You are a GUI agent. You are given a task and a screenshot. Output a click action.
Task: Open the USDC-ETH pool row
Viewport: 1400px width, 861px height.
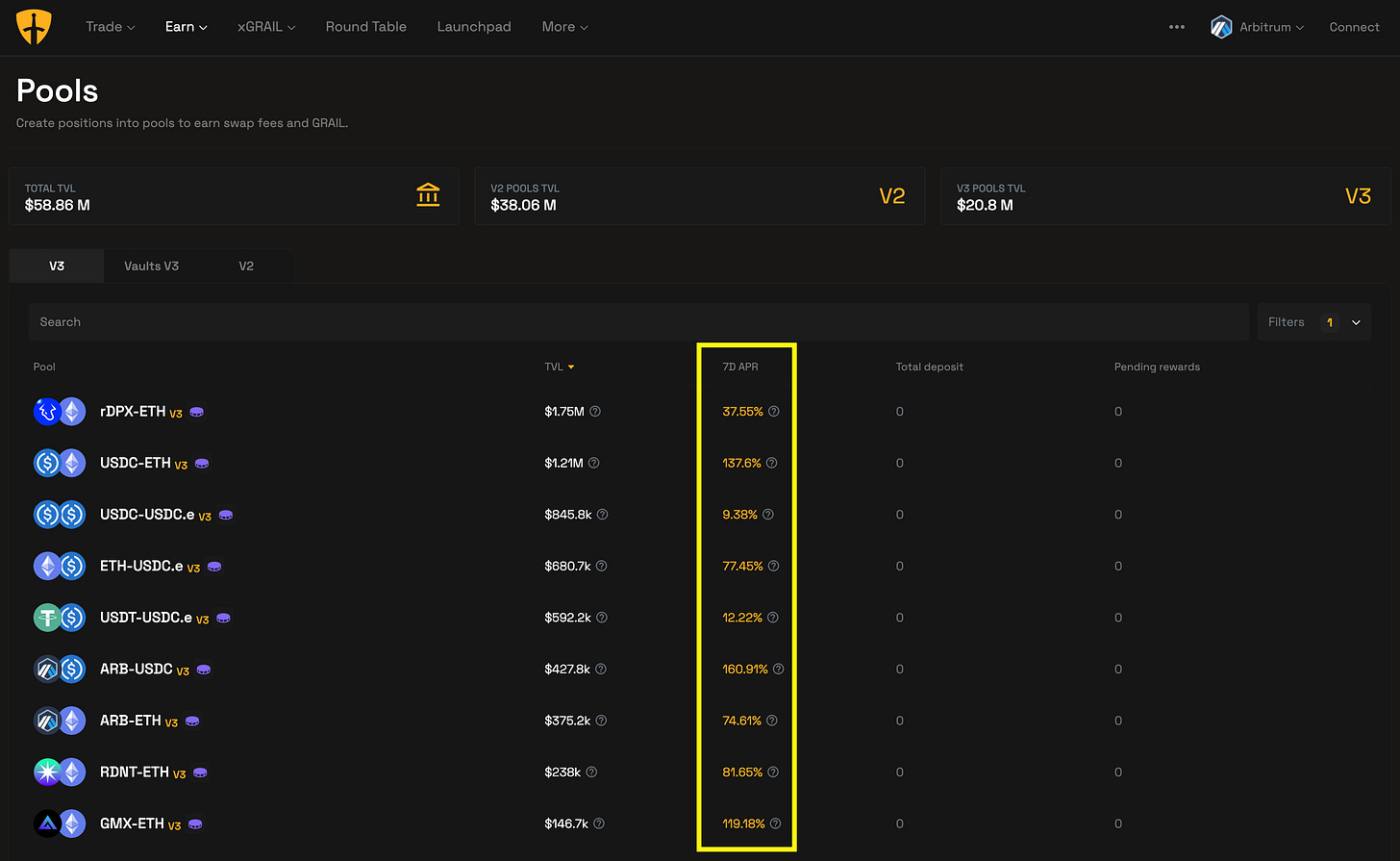[x=699, y=463]
